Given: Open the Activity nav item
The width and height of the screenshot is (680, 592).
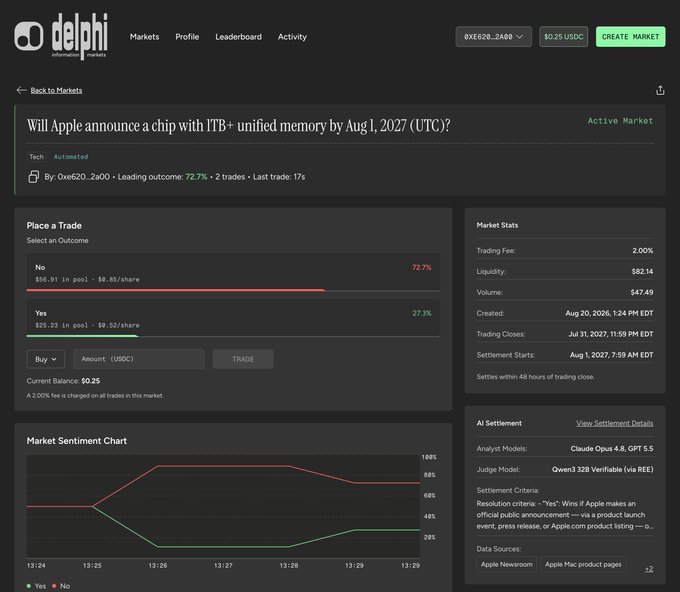Looking at the screenshot, I should pyautogui.click(x=292, y=37).
